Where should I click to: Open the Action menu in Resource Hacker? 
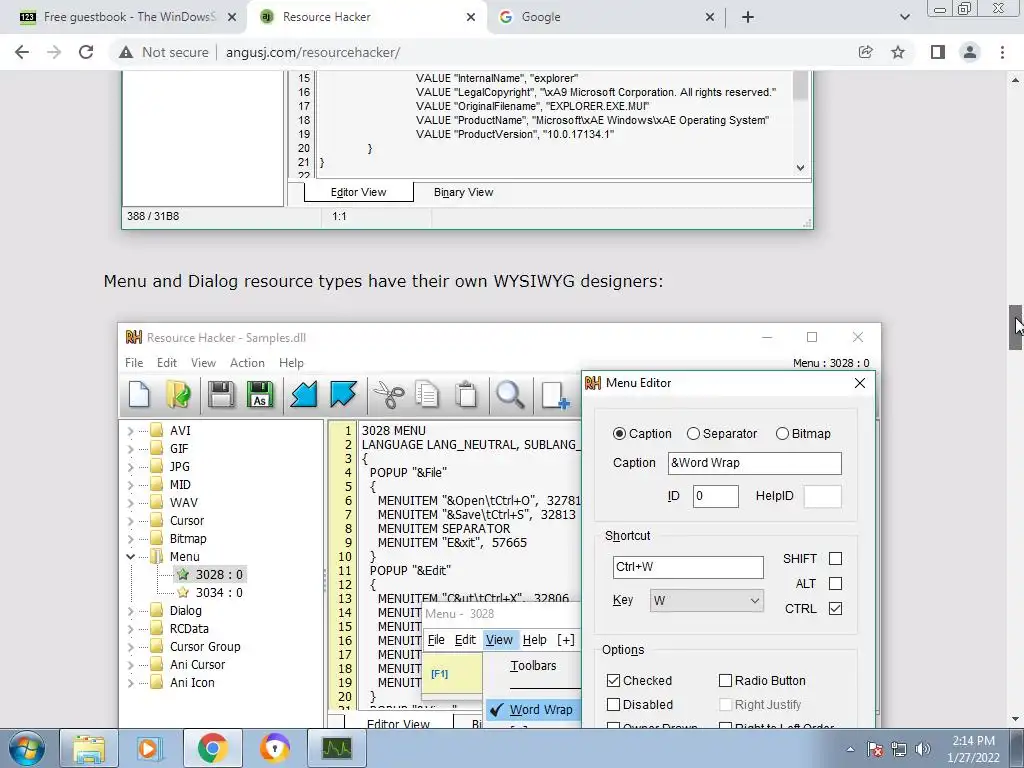(x=247, y=362)
